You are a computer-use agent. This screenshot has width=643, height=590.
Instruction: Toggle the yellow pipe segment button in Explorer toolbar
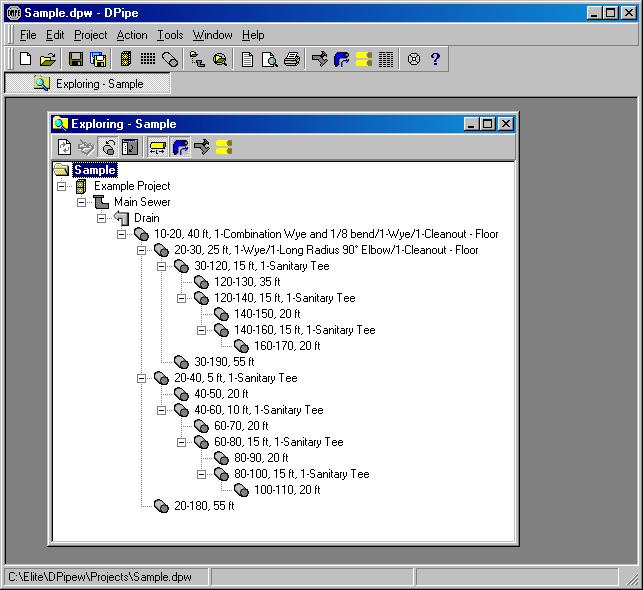[x=158, y=148]
